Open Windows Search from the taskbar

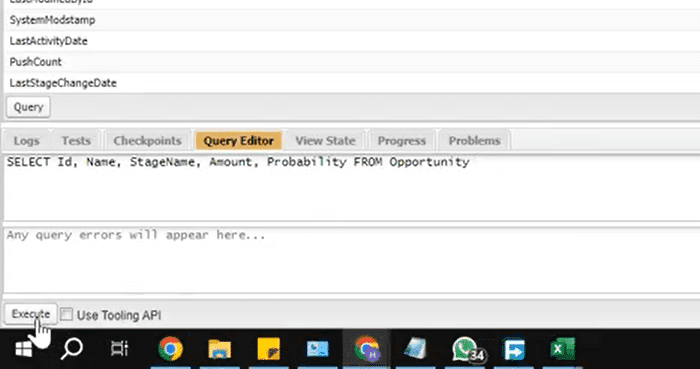tap(71, 349)
